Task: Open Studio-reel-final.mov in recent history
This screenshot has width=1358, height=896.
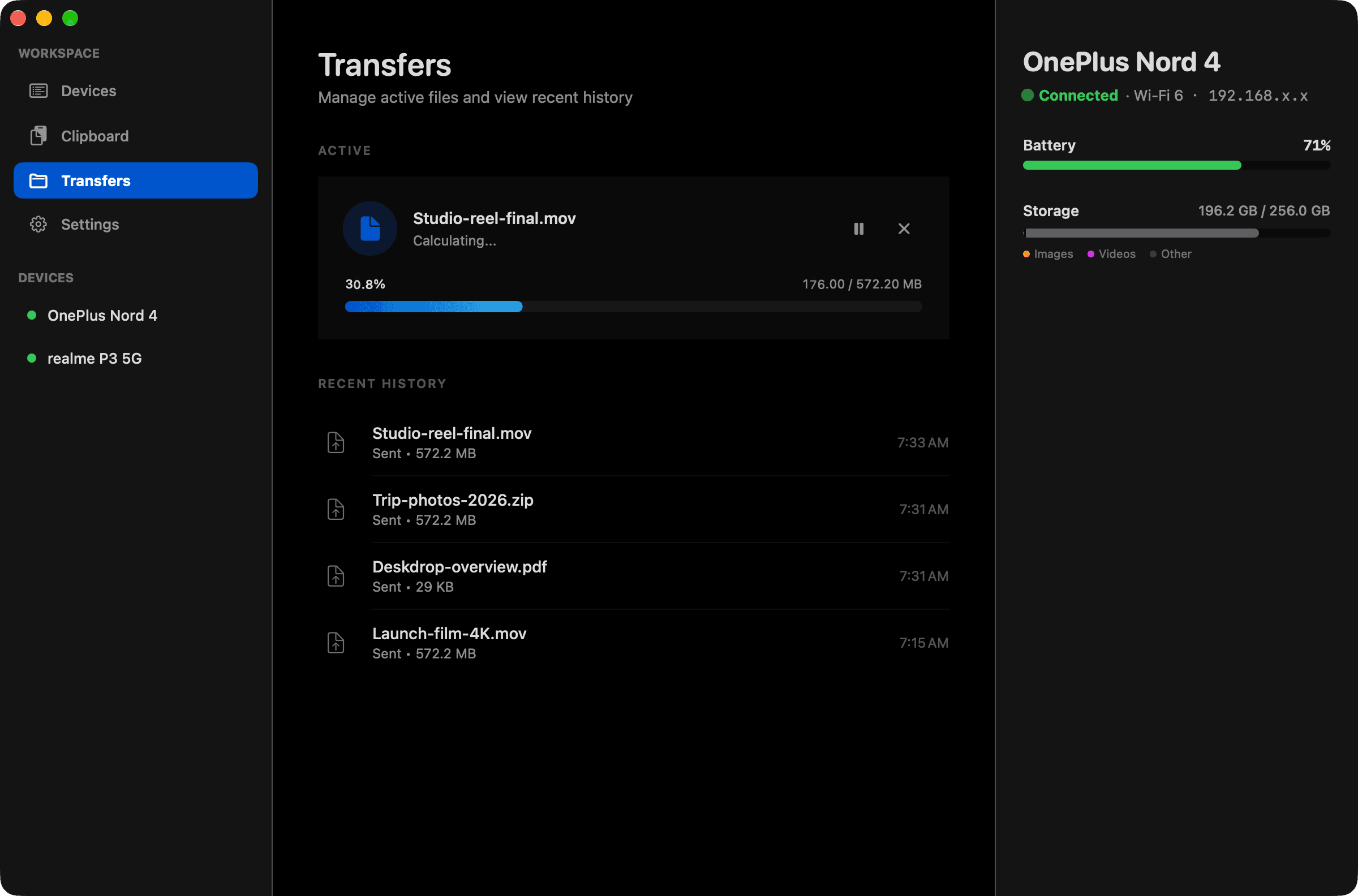Action: click(x=633, y=443)
